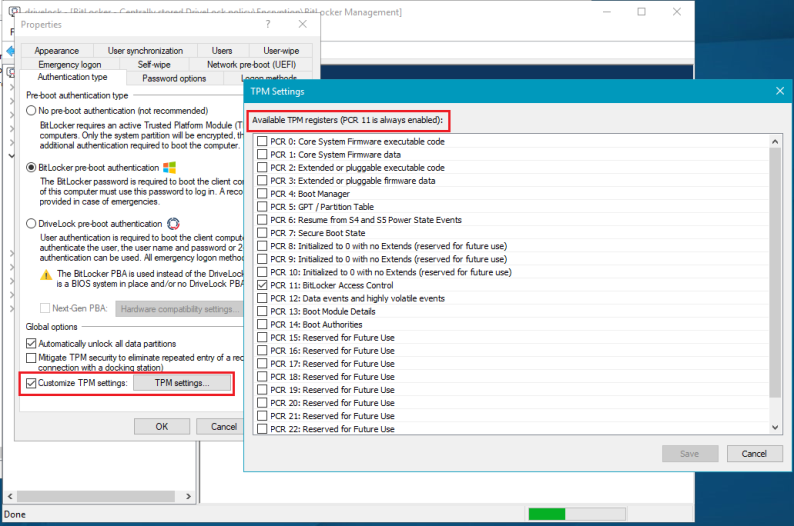Disable the Customize TPM settings checkbox

31,383
